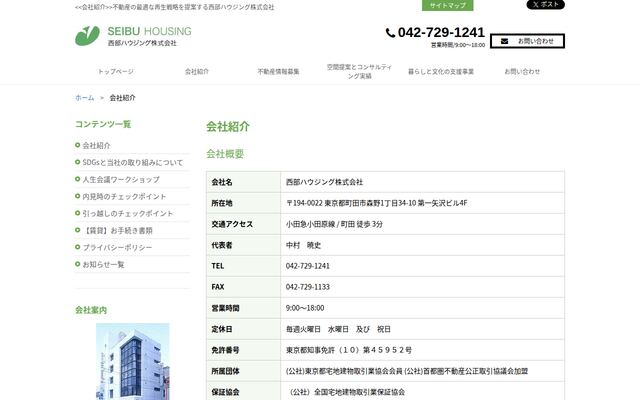The width and height of the screenshot is (640, 400).
Task: Open SDGsと当社の取り組みについて sidebar link
Action: point(133,162)
